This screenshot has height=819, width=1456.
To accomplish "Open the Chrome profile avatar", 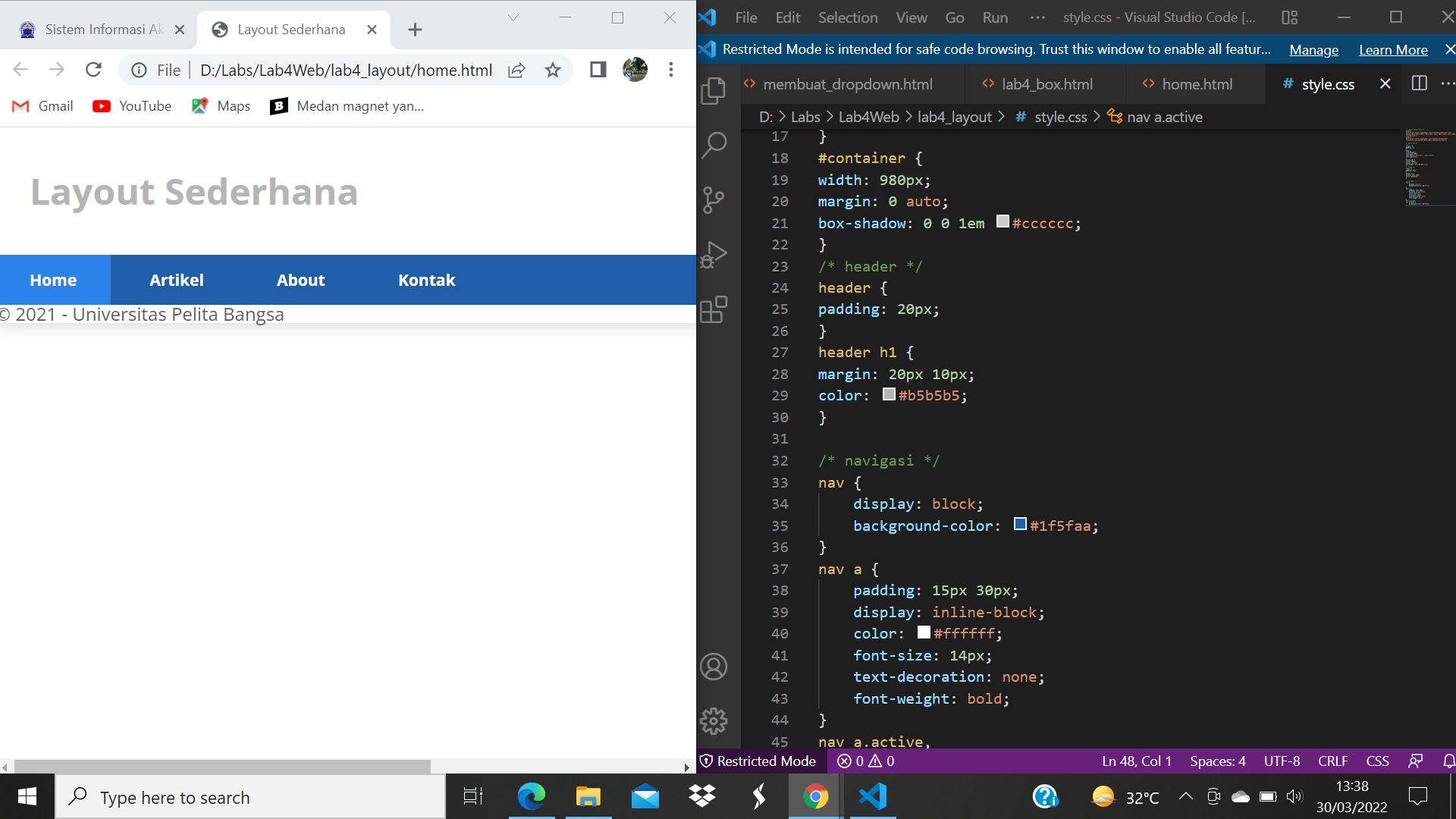I will click(635, 69).
